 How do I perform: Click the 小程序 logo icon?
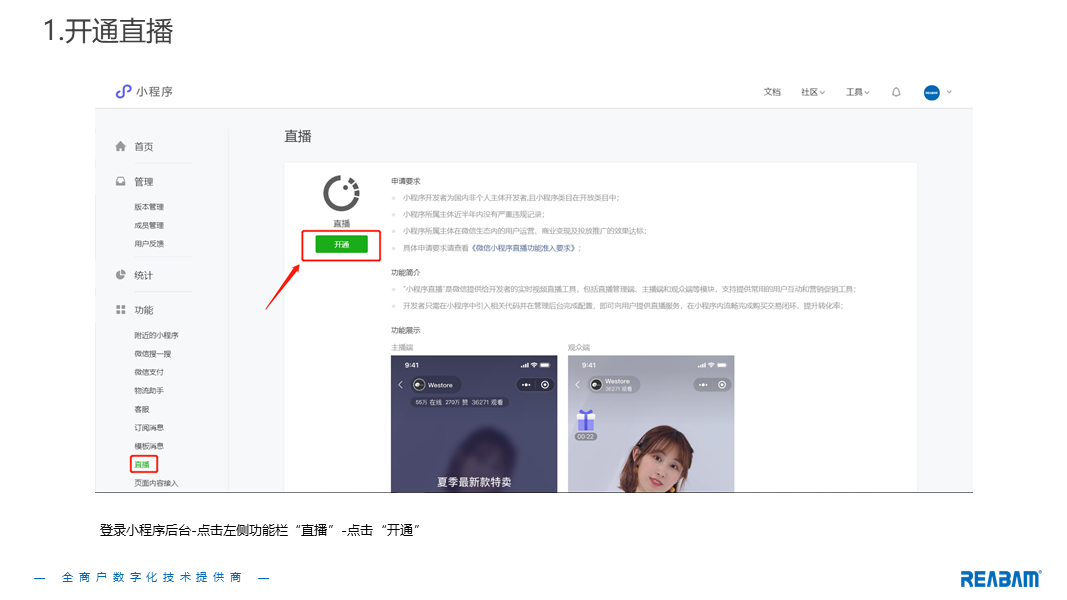(x=123, y=91)
